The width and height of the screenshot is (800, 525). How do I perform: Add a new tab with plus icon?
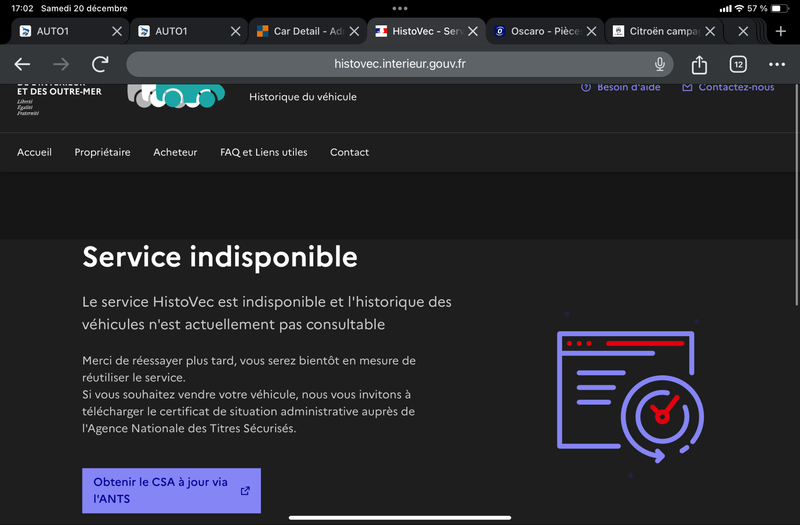tap(781, 31)
